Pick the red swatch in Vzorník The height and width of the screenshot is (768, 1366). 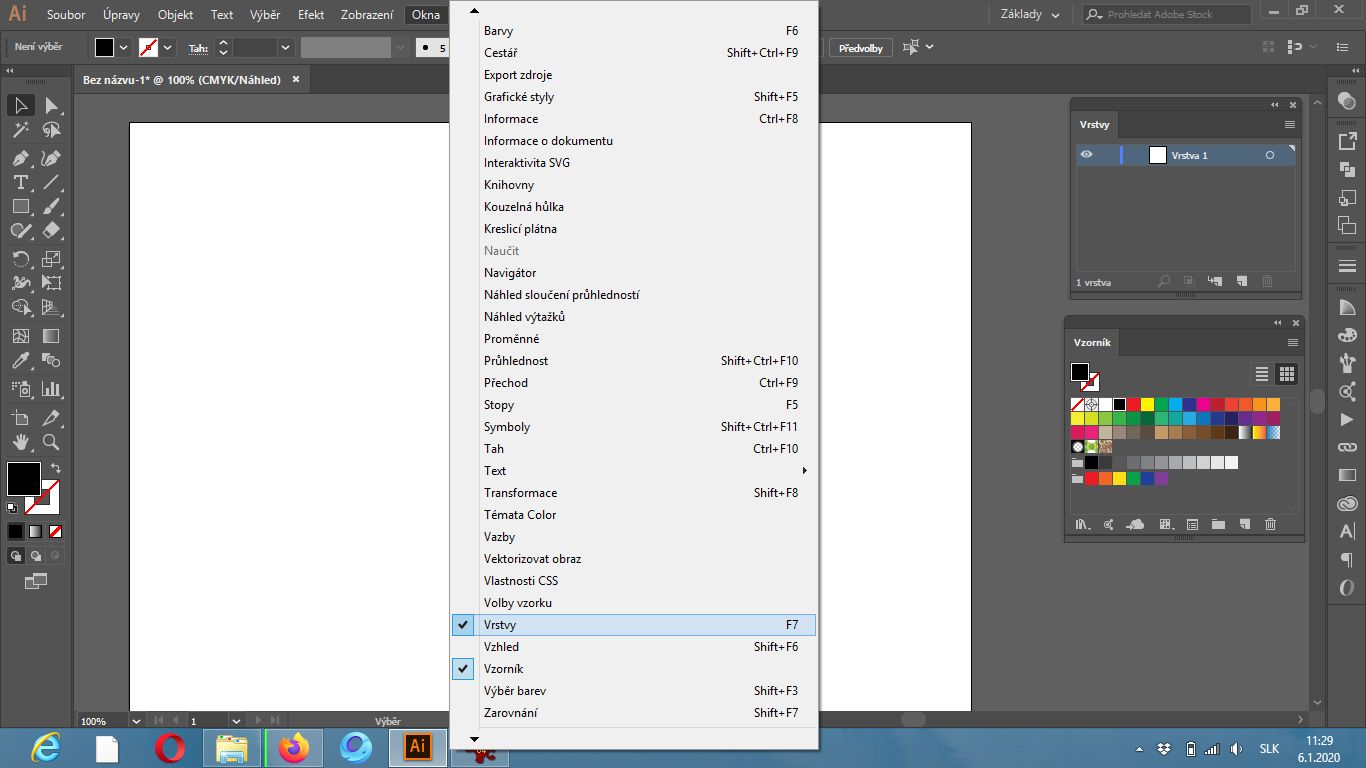(1134, 405)
